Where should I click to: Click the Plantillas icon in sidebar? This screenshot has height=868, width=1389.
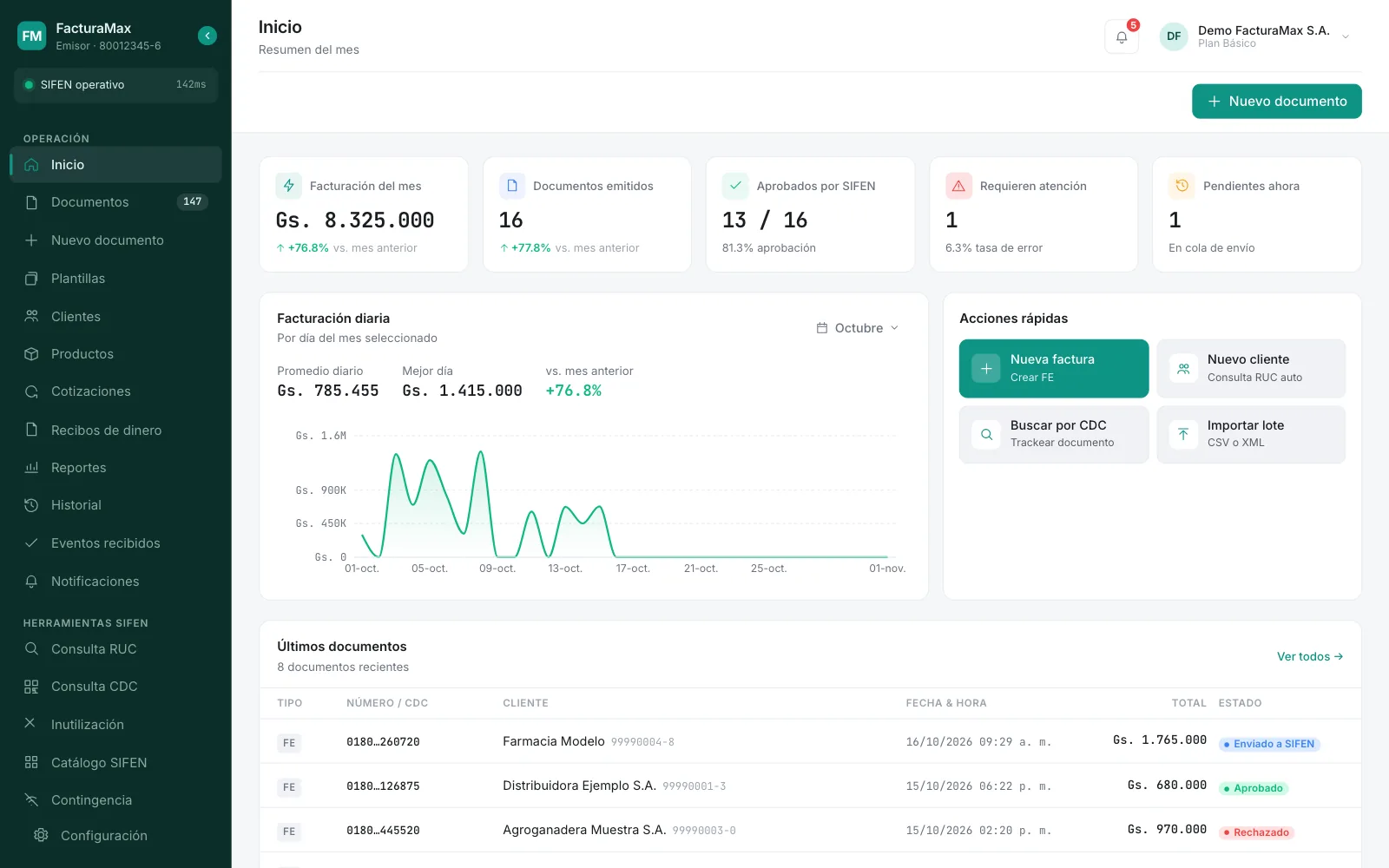[31, 279]
